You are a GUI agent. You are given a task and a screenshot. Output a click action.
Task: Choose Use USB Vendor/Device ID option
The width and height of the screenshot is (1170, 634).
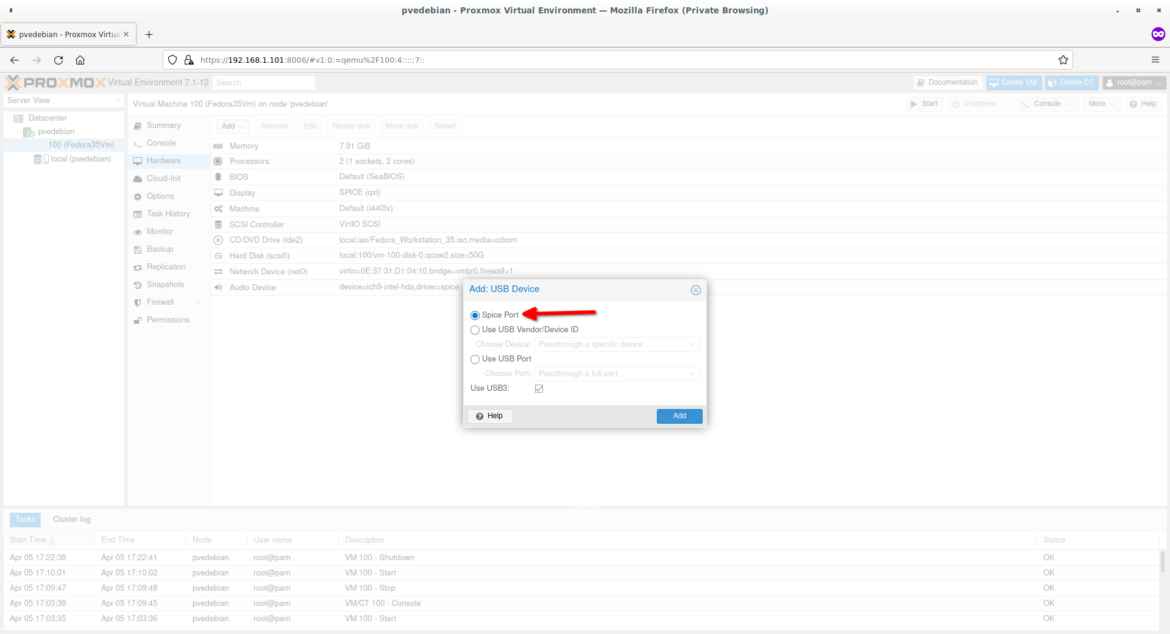475,329
